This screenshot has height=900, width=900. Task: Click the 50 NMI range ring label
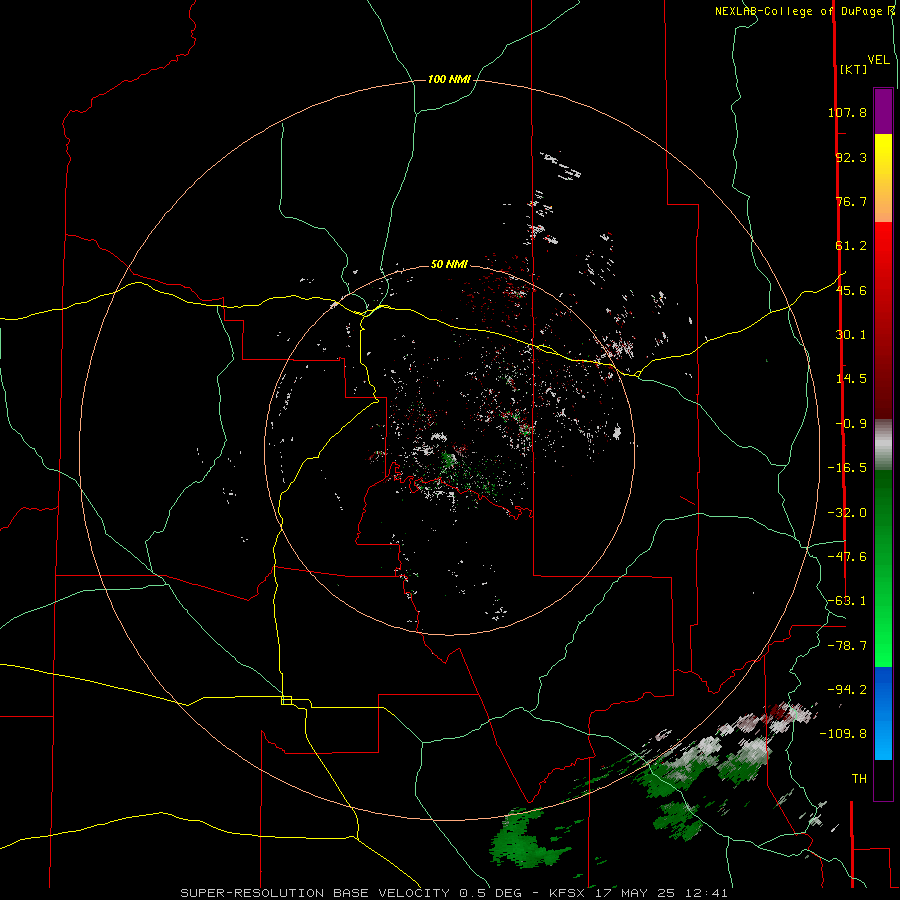click(x=449, y=264)
